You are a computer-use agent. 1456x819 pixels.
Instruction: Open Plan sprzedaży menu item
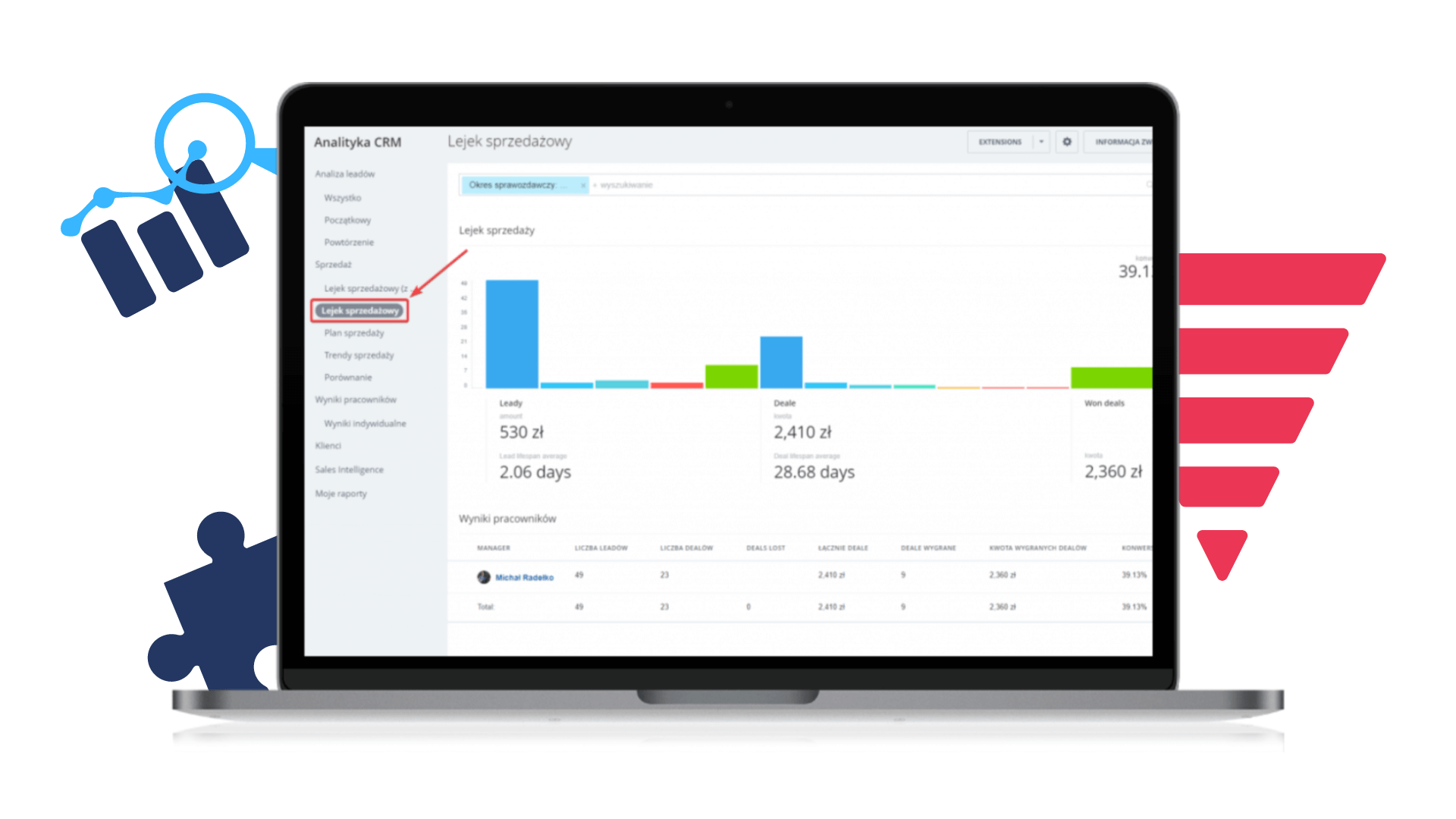[353, 333]
